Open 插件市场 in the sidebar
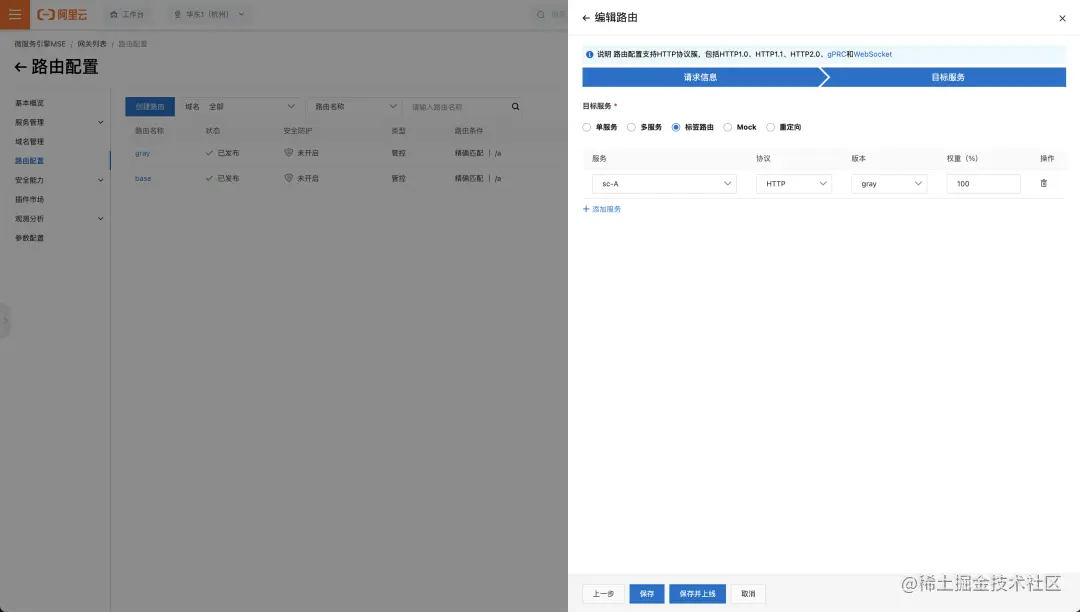Viewport: 1080px width, 612px height. (30, 200)
